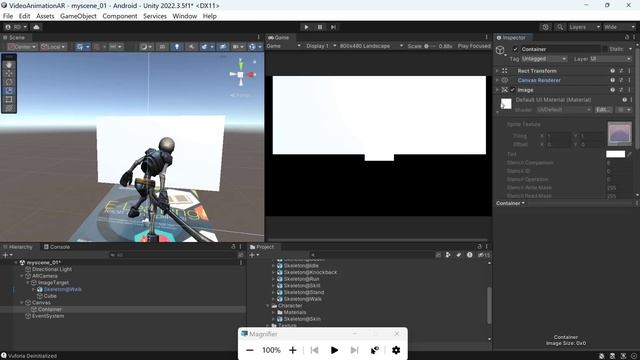Open the Unity search magnifier icon
This screenshot has width=640, height=360.
point(560,27)
